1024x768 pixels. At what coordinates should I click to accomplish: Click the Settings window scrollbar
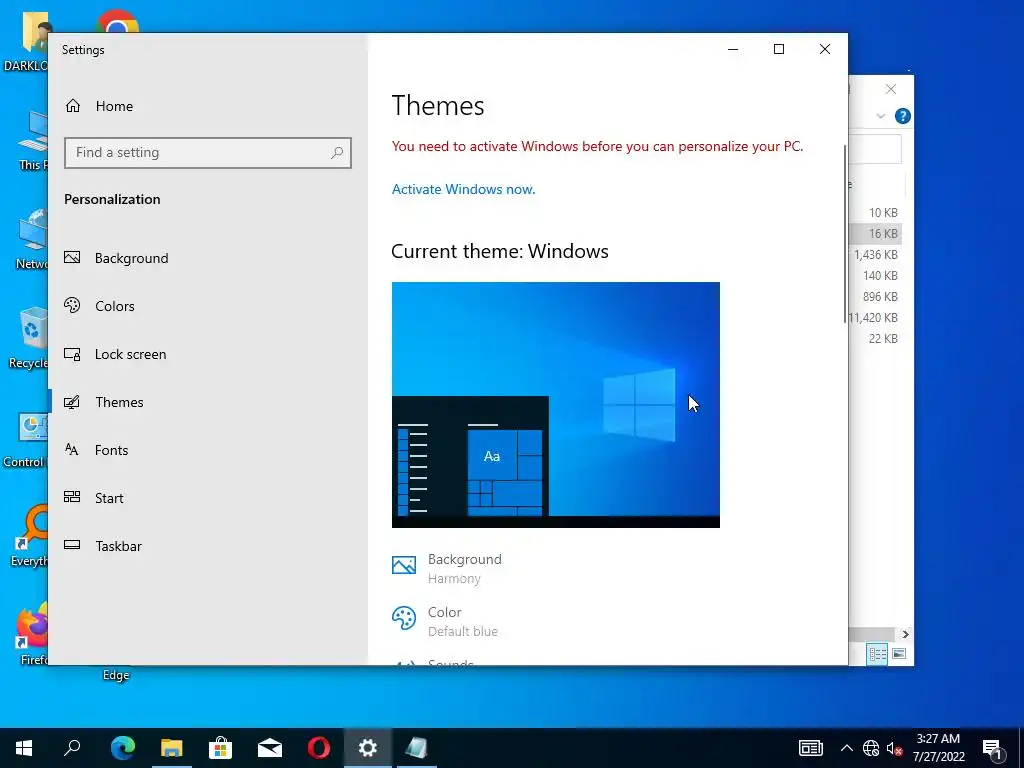844,234
